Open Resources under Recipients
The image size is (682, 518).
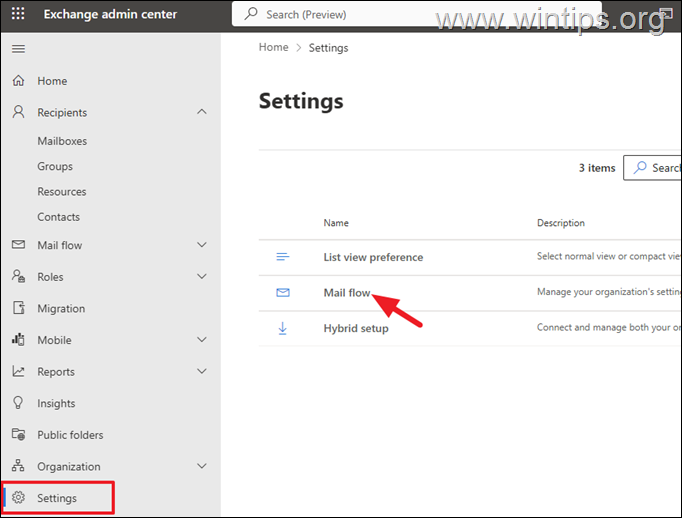point(62,192)
